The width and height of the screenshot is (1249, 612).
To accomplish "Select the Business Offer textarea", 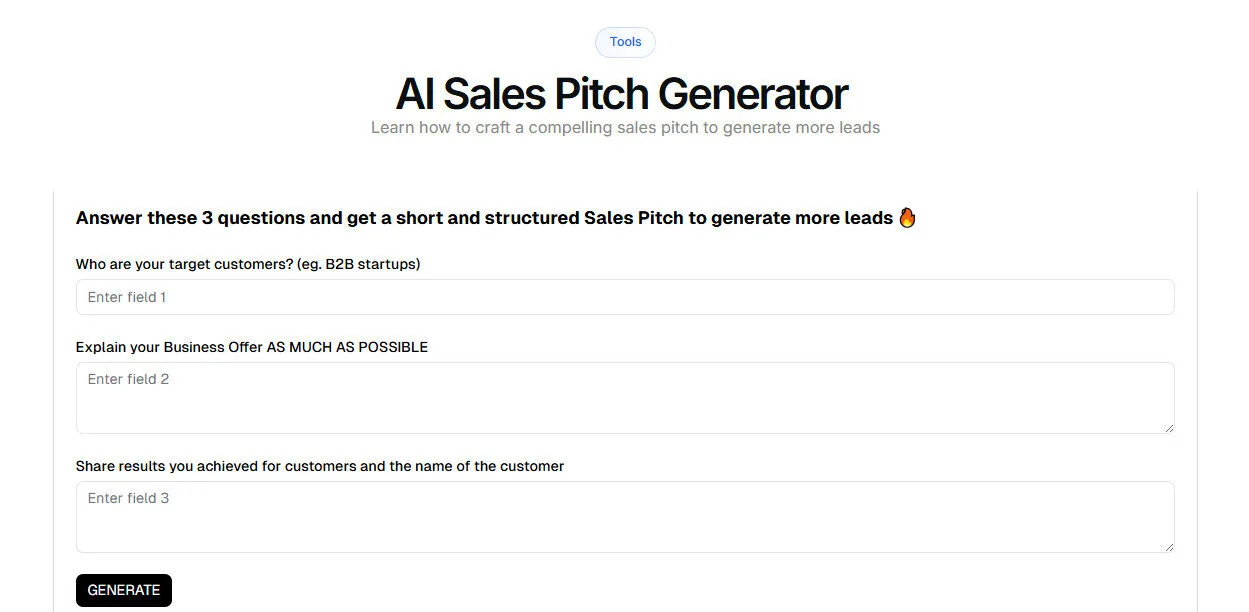I will (x=624, y=397).
